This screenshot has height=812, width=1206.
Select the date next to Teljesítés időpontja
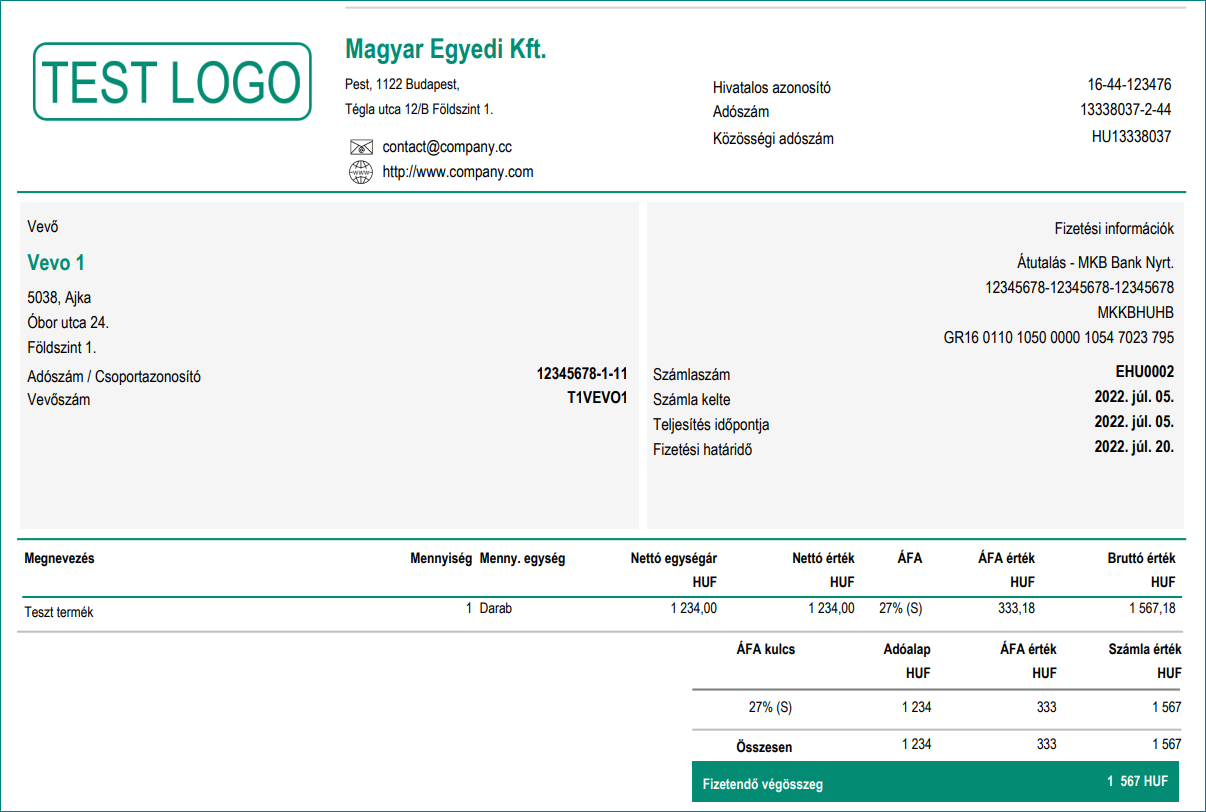pyautogui.click(x=1134, y=421)
